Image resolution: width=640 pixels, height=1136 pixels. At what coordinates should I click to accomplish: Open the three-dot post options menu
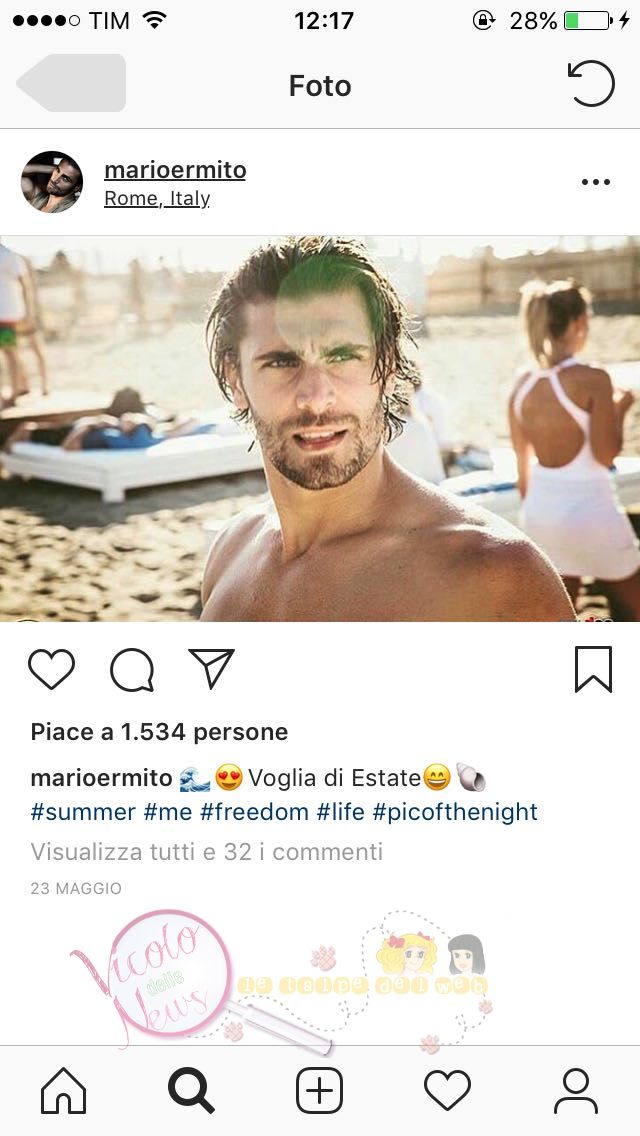(596, 182)
